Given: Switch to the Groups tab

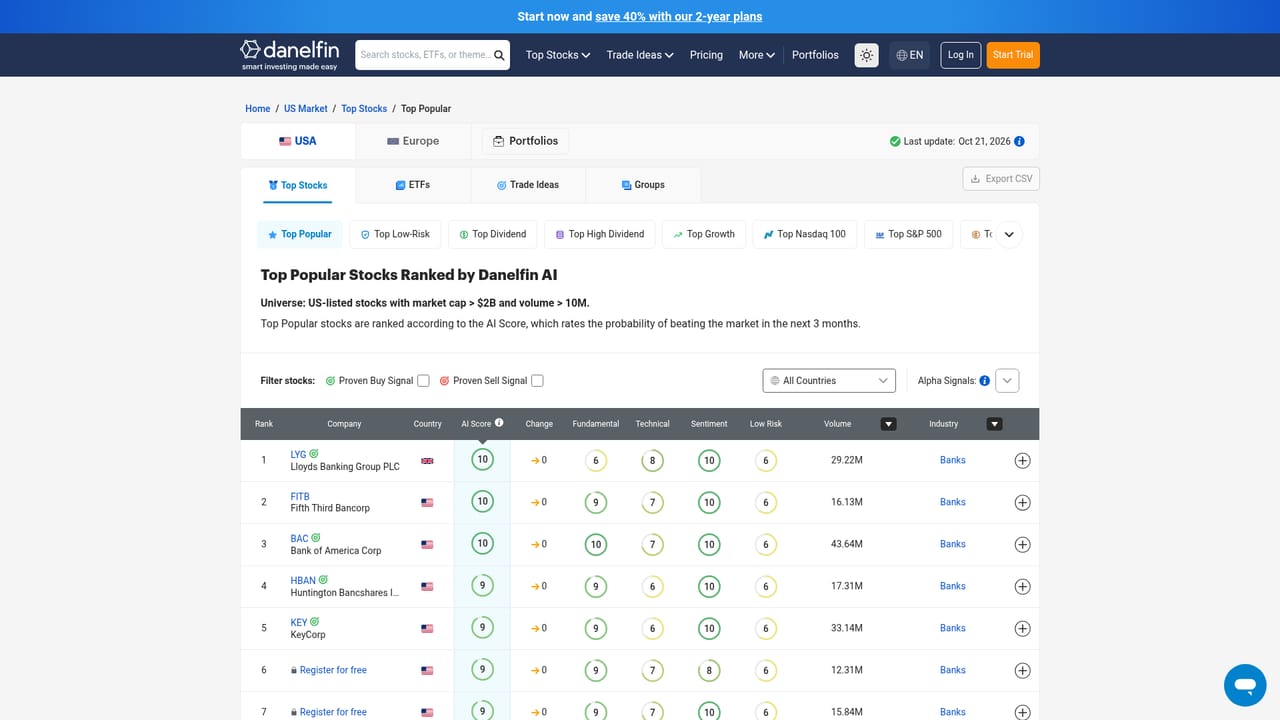Looking at the screenshot, I should pos(642,185).
